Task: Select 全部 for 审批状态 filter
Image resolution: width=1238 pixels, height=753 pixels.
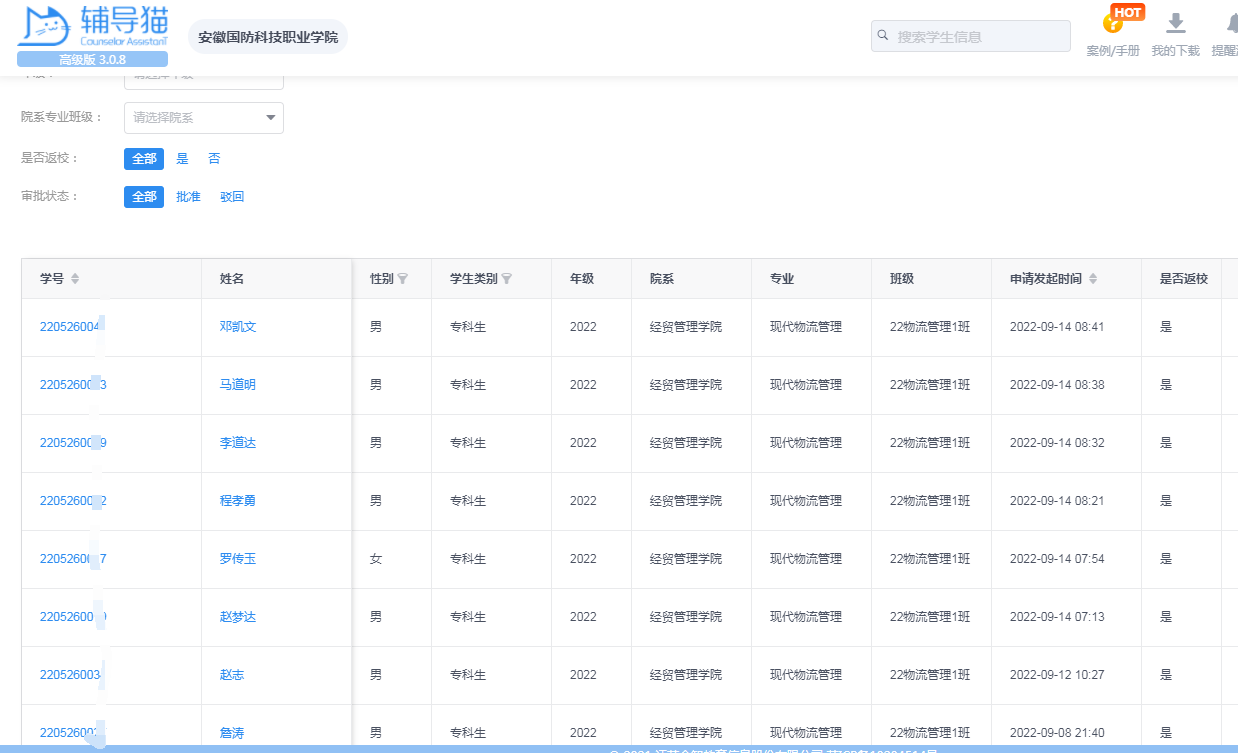Action: (x=144, y=197)
